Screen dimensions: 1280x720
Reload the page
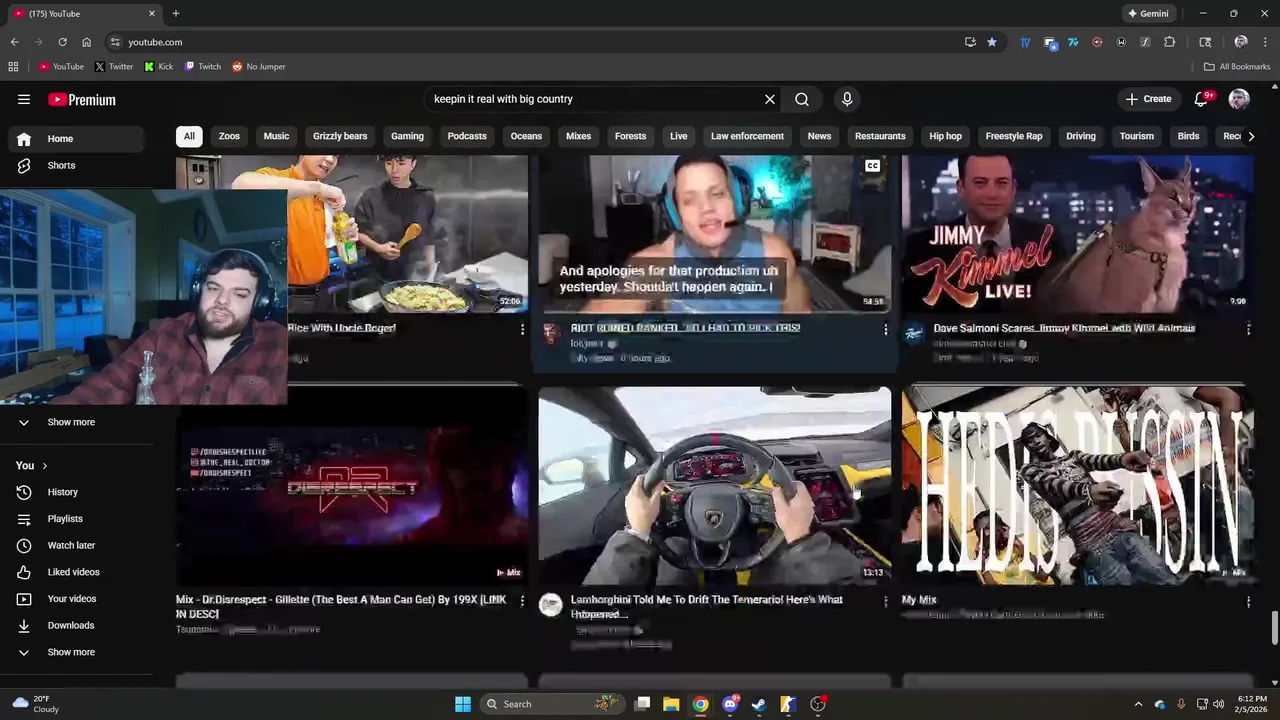pyautogui.click(x=62, y=42)
